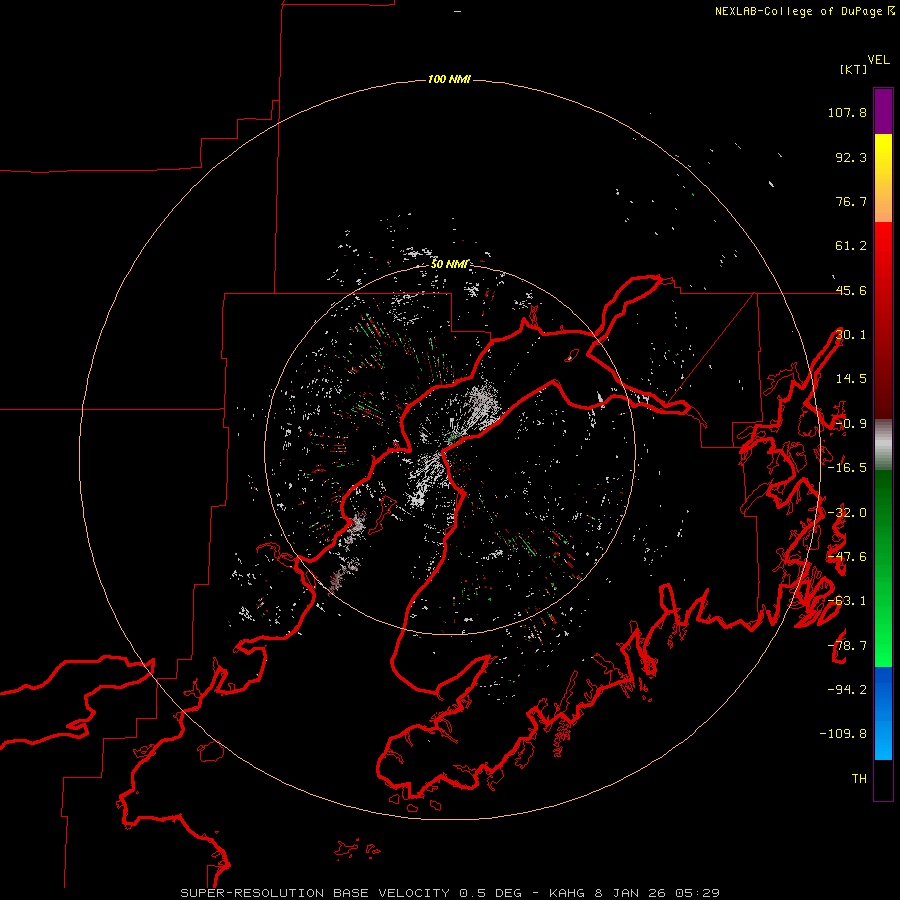Click the -16.5 legend value

847,468
